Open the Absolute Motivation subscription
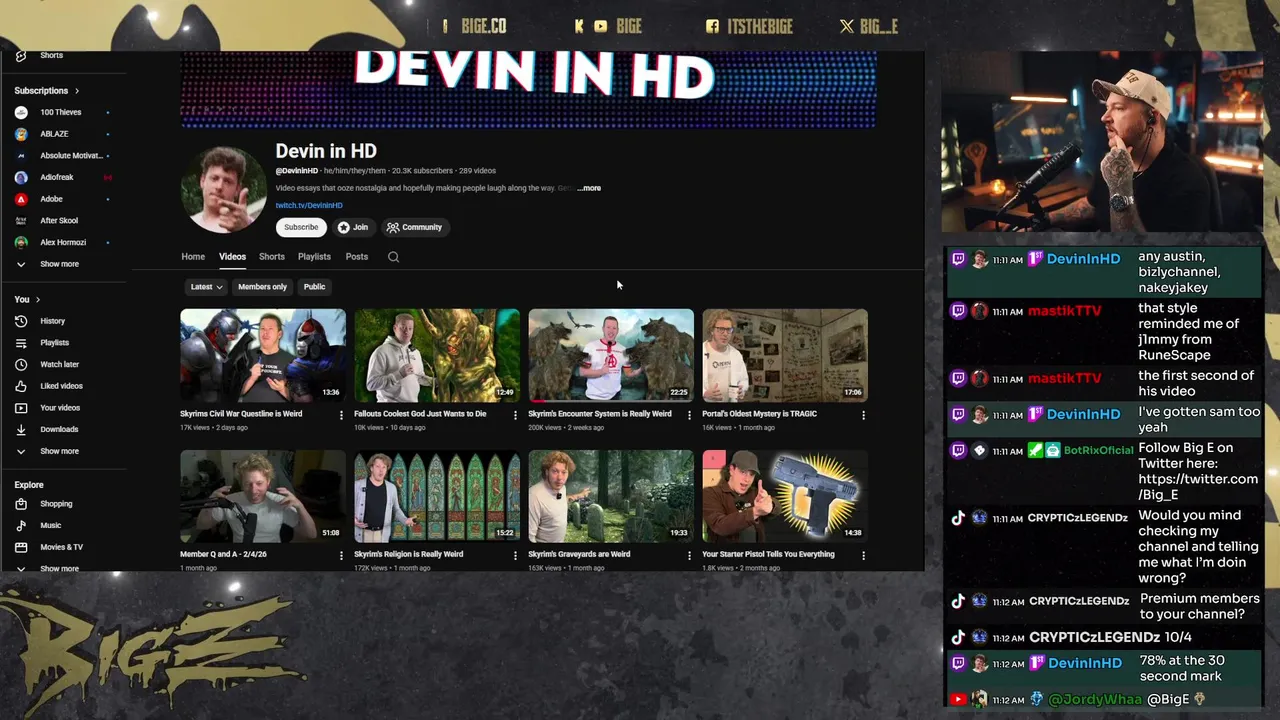The image size is (1280, 720). pos(70,156)
